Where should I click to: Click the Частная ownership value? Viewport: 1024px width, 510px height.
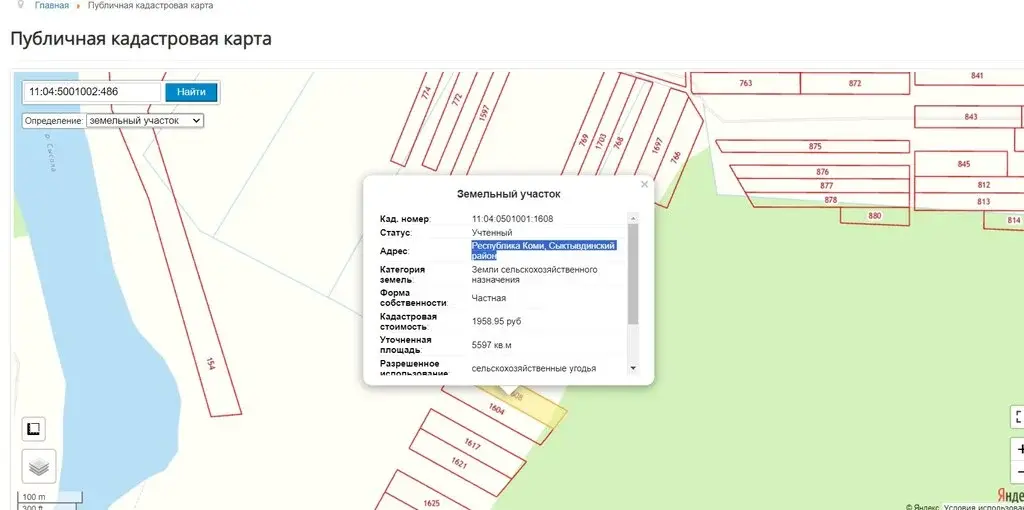[488, 298]
